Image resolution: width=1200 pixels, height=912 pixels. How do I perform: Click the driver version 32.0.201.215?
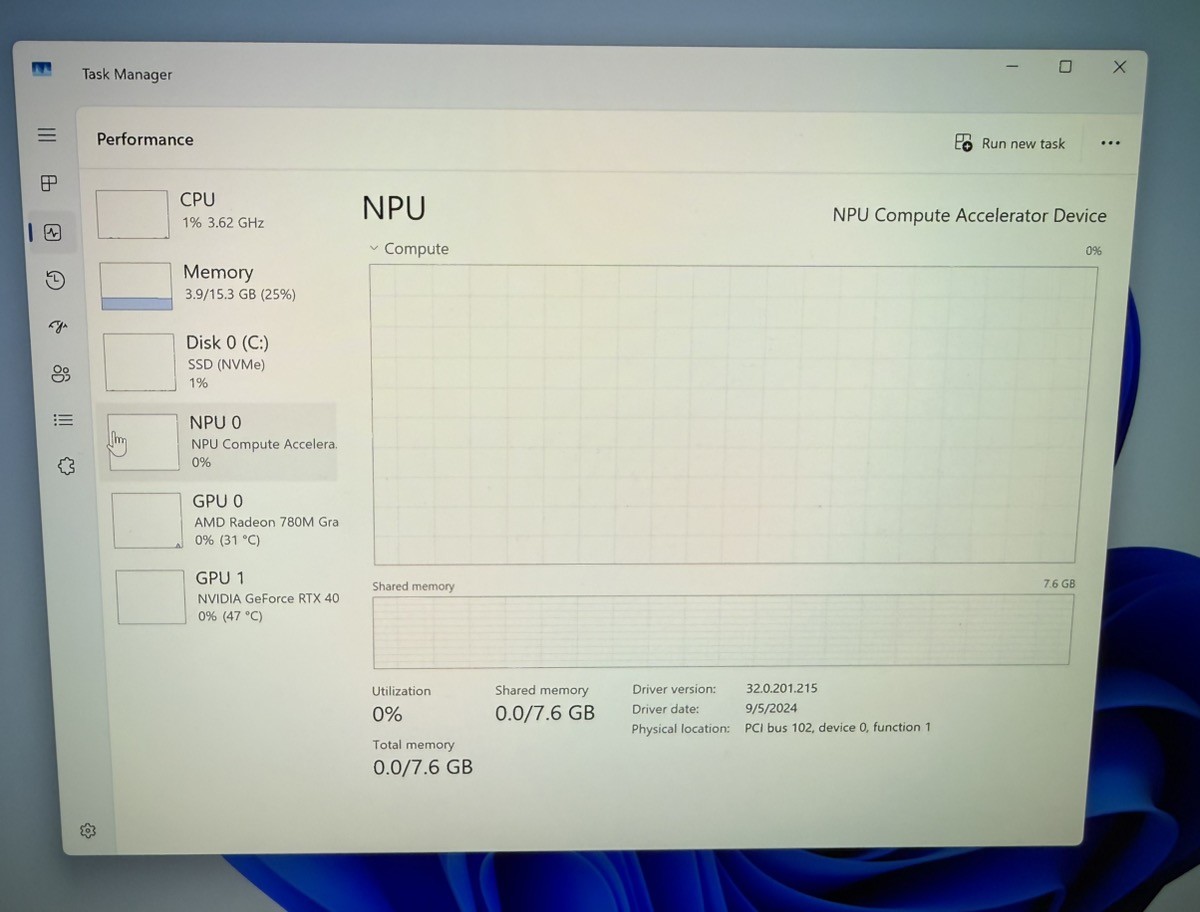pos(782,688)
